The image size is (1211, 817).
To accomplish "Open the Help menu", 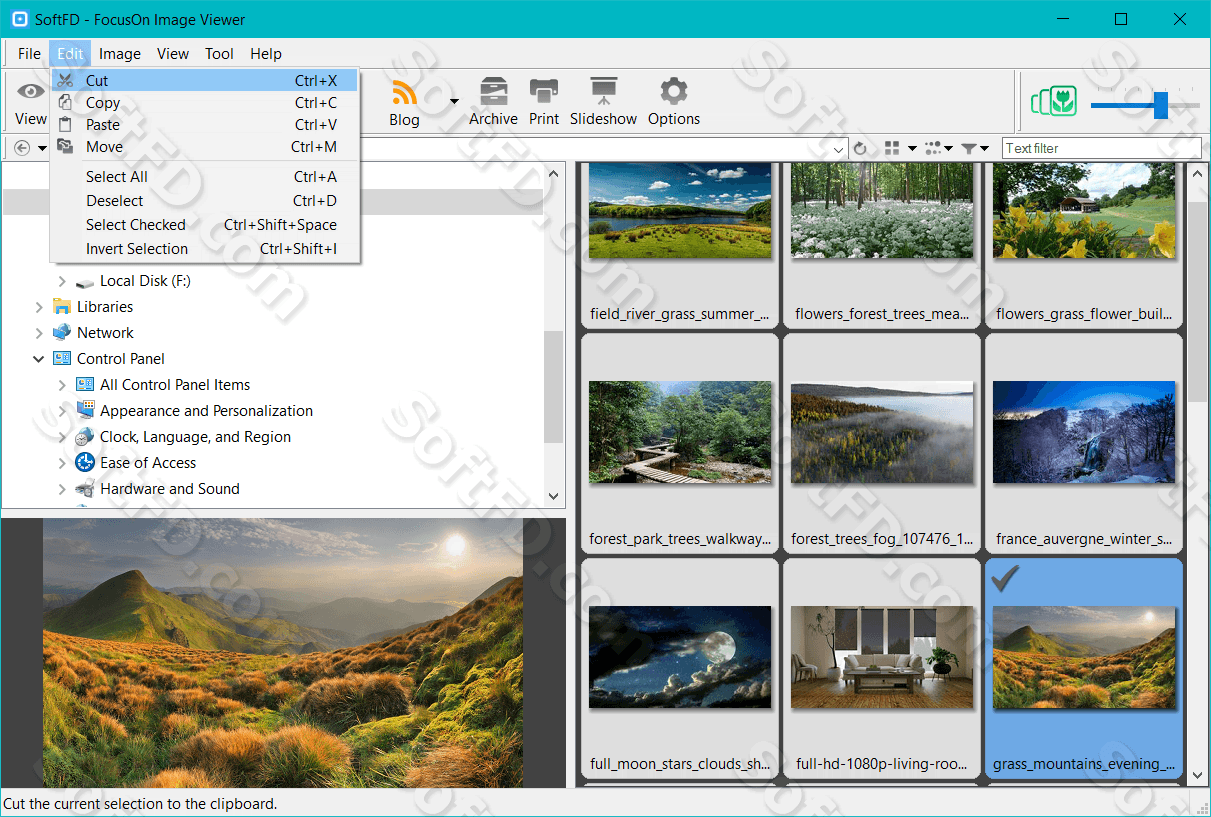I will click(x=266, y=54).
